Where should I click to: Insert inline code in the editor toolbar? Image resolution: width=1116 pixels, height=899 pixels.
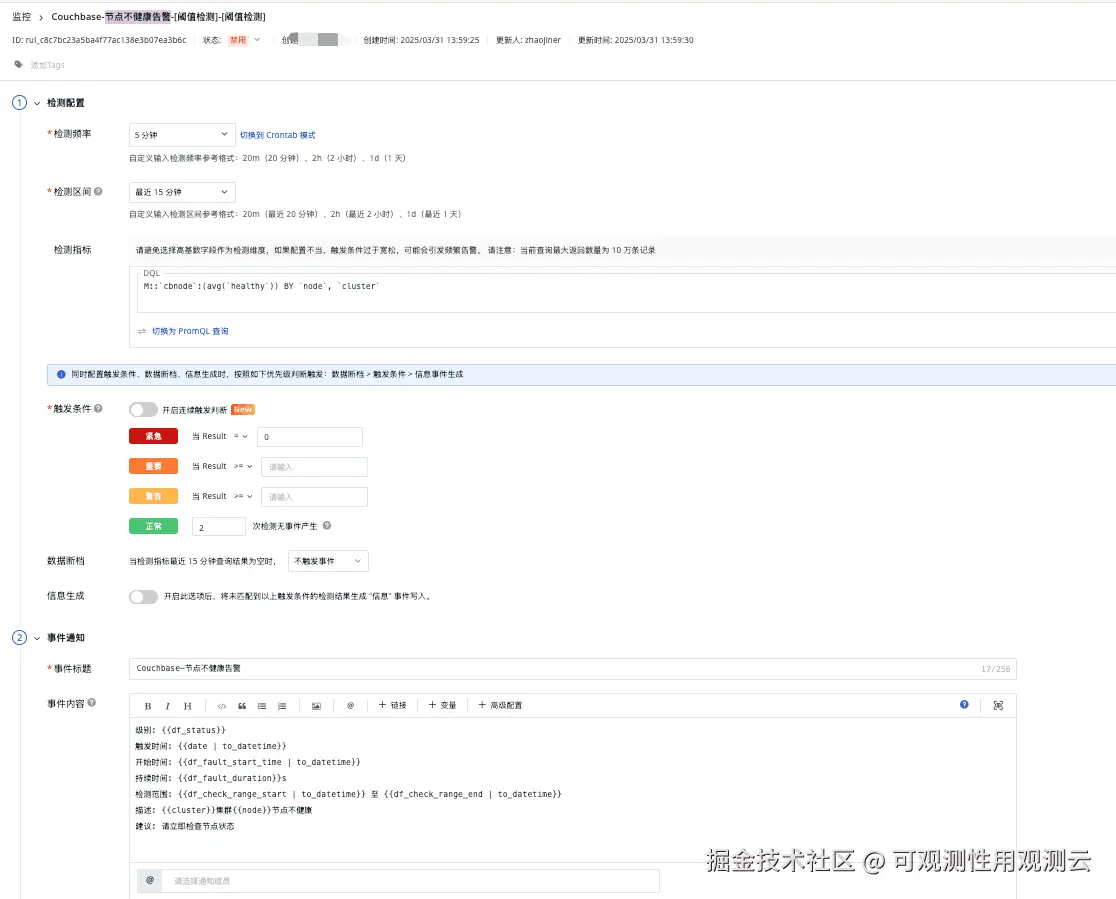[222, 706]
